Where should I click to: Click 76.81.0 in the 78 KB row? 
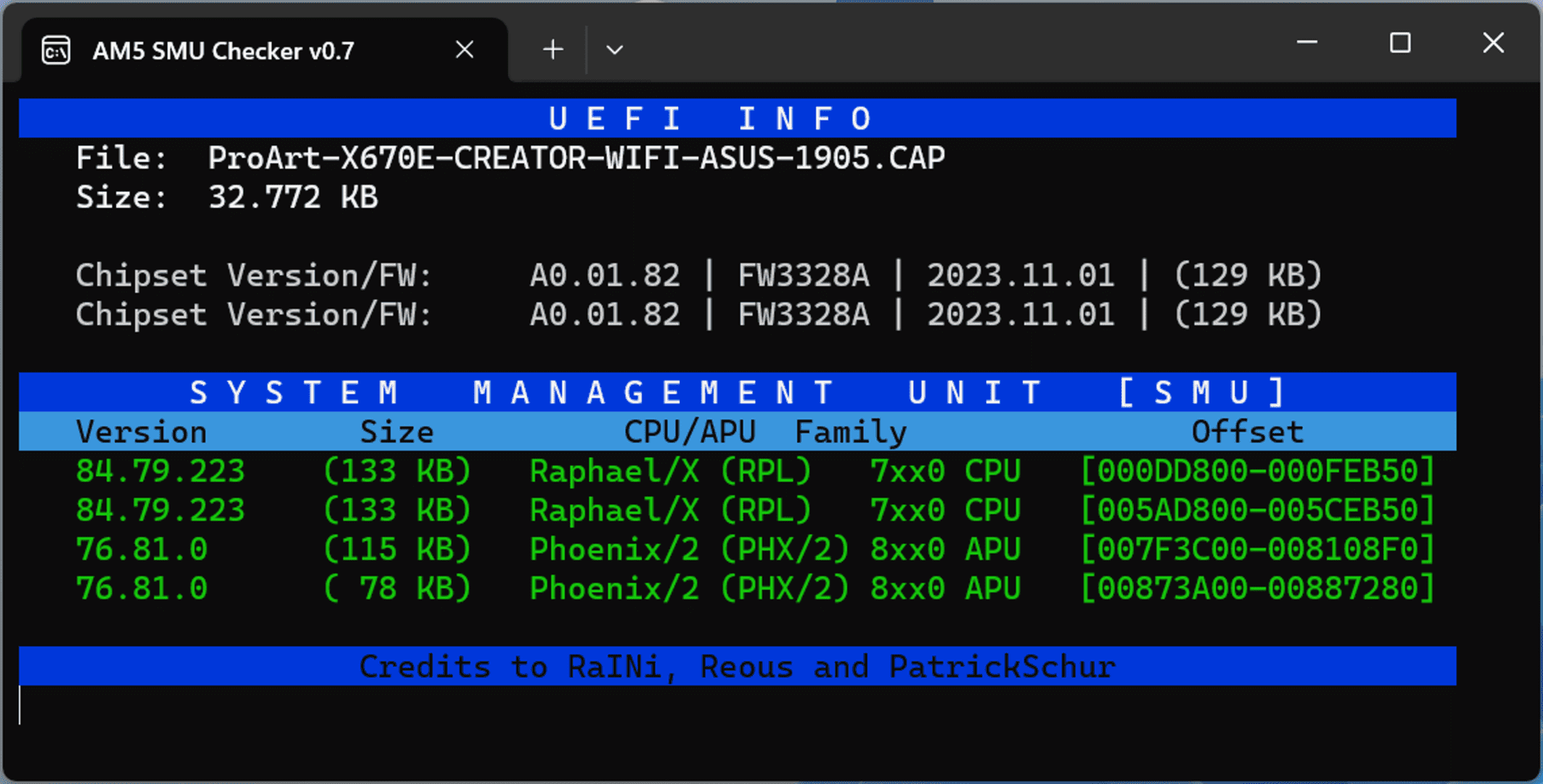(141, 590)
